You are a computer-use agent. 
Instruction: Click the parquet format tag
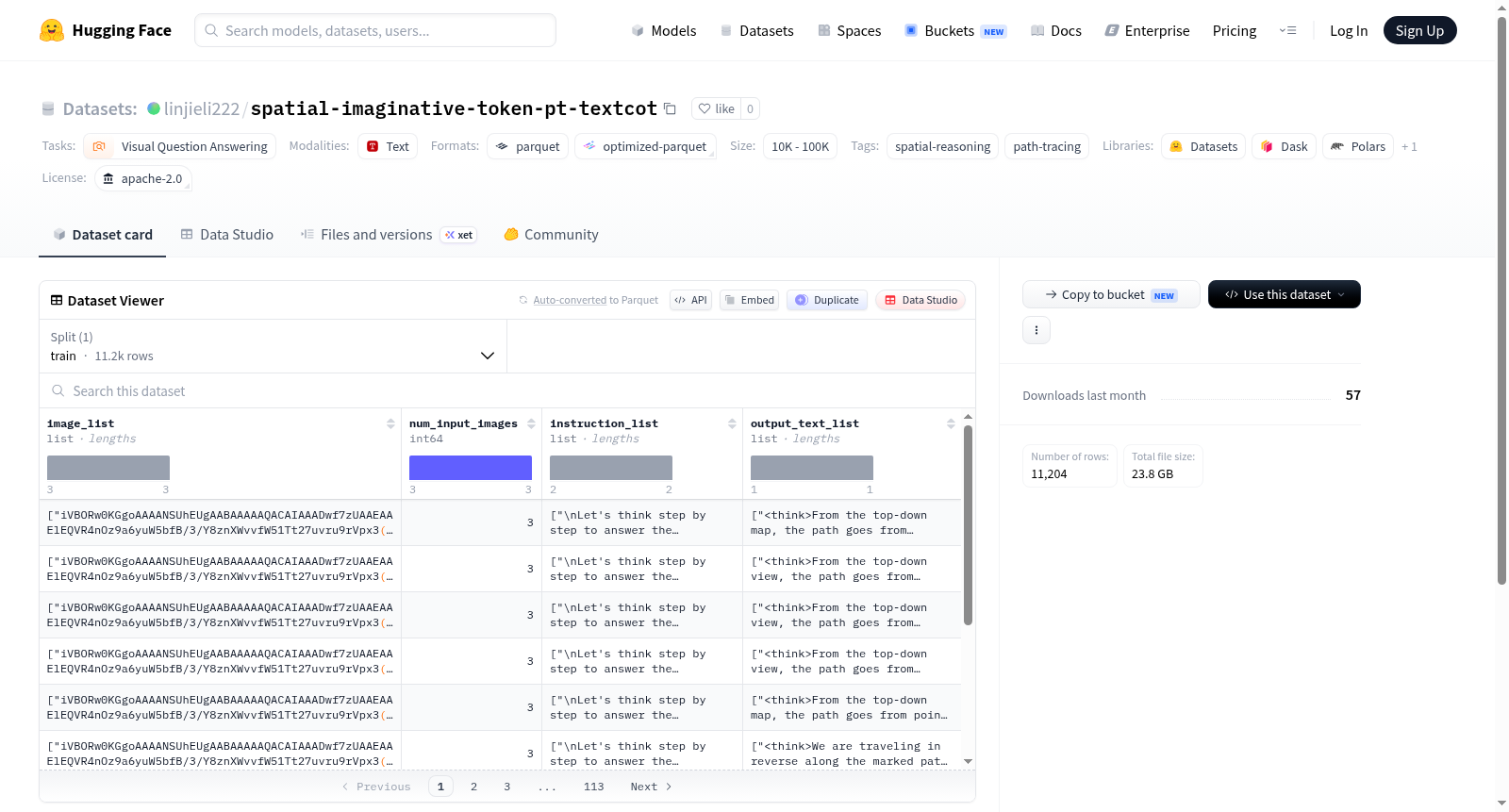coord(528,146)
